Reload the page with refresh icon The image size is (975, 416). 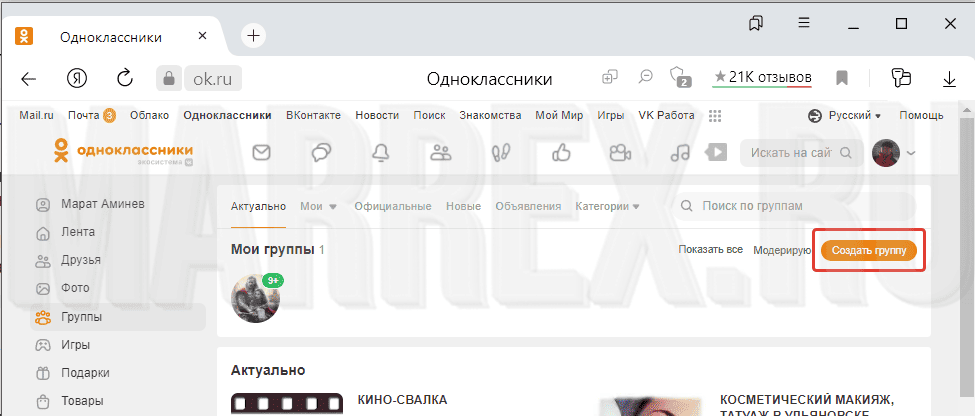click(125, 78)
